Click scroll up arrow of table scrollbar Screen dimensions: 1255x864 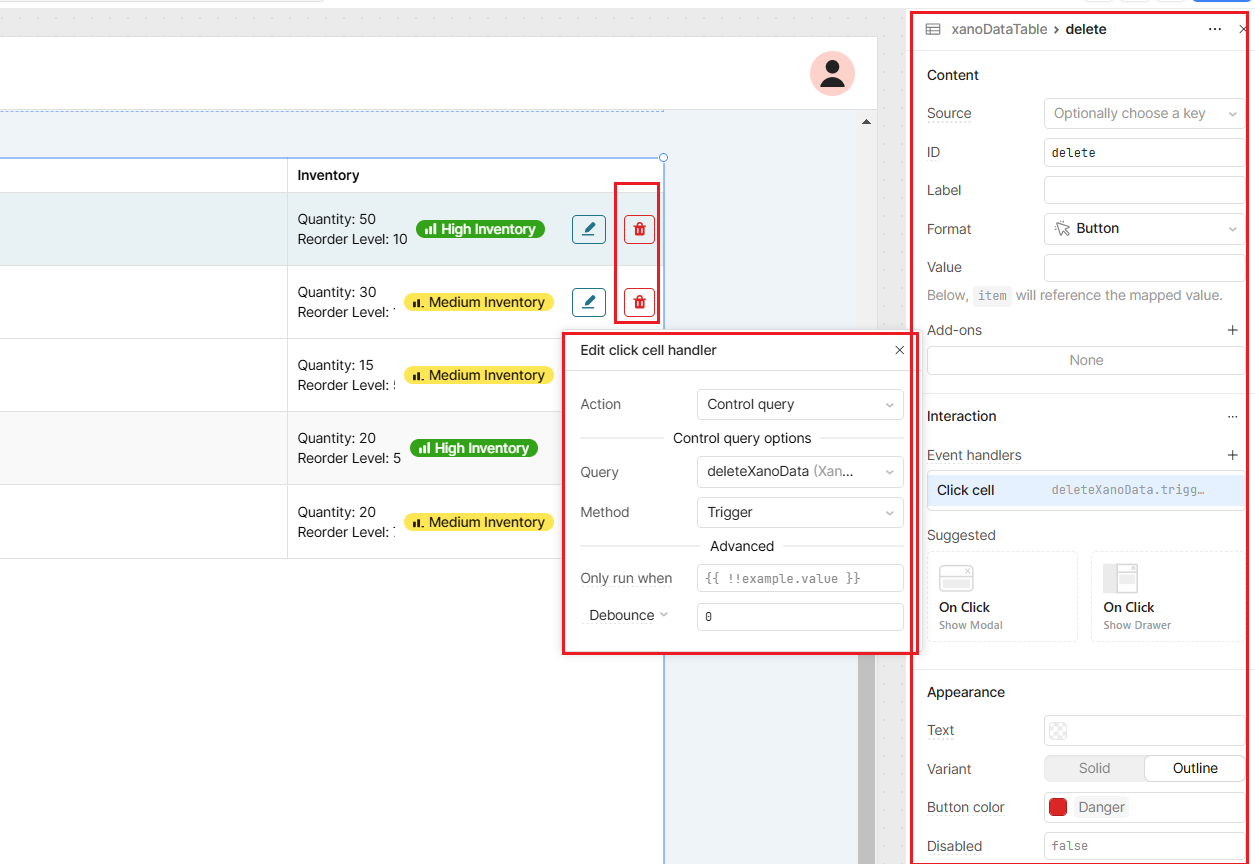(x=866, y=122)
